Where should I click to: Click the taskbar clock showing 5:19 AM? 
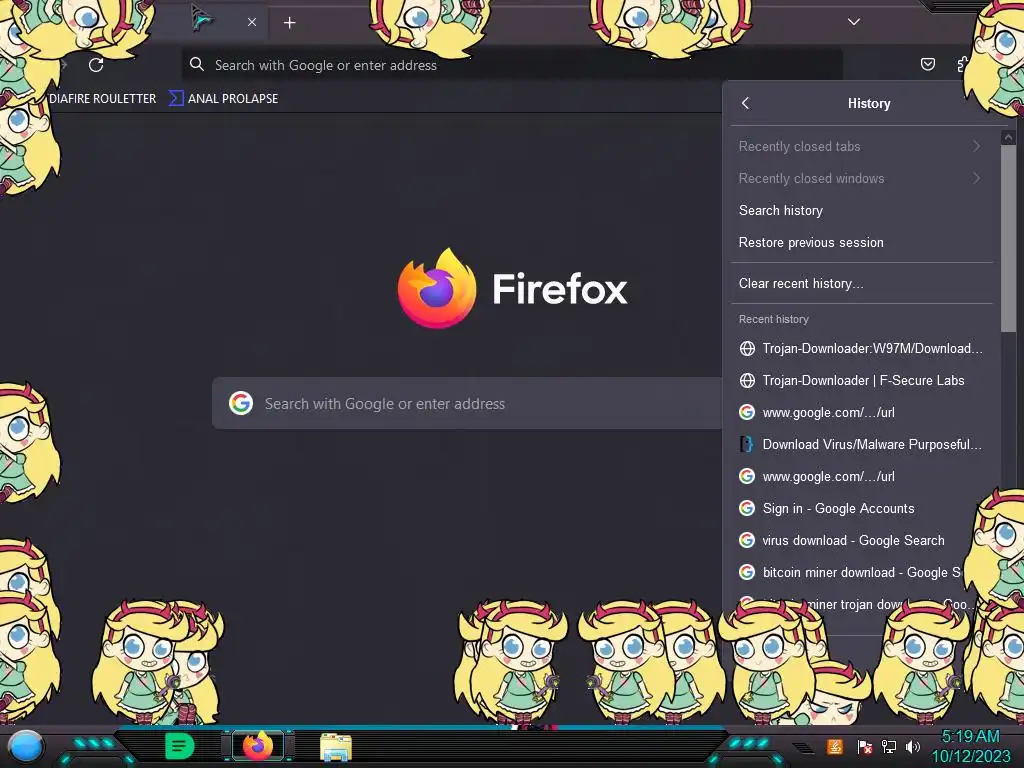click(970, 746)
